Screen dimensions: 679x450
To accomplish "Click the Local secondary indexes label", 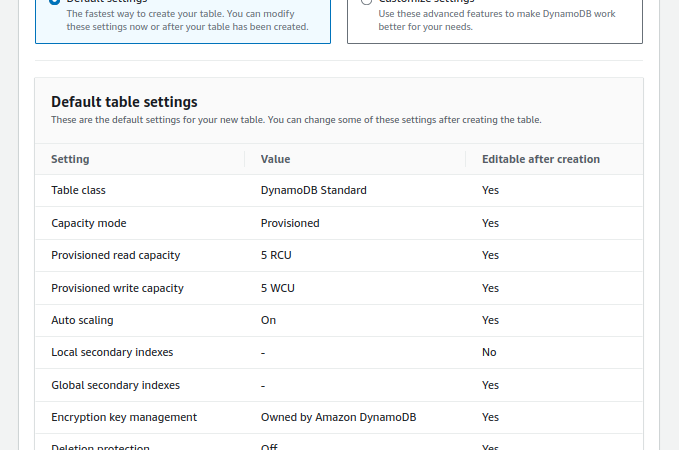I will [x=112, y=353].
